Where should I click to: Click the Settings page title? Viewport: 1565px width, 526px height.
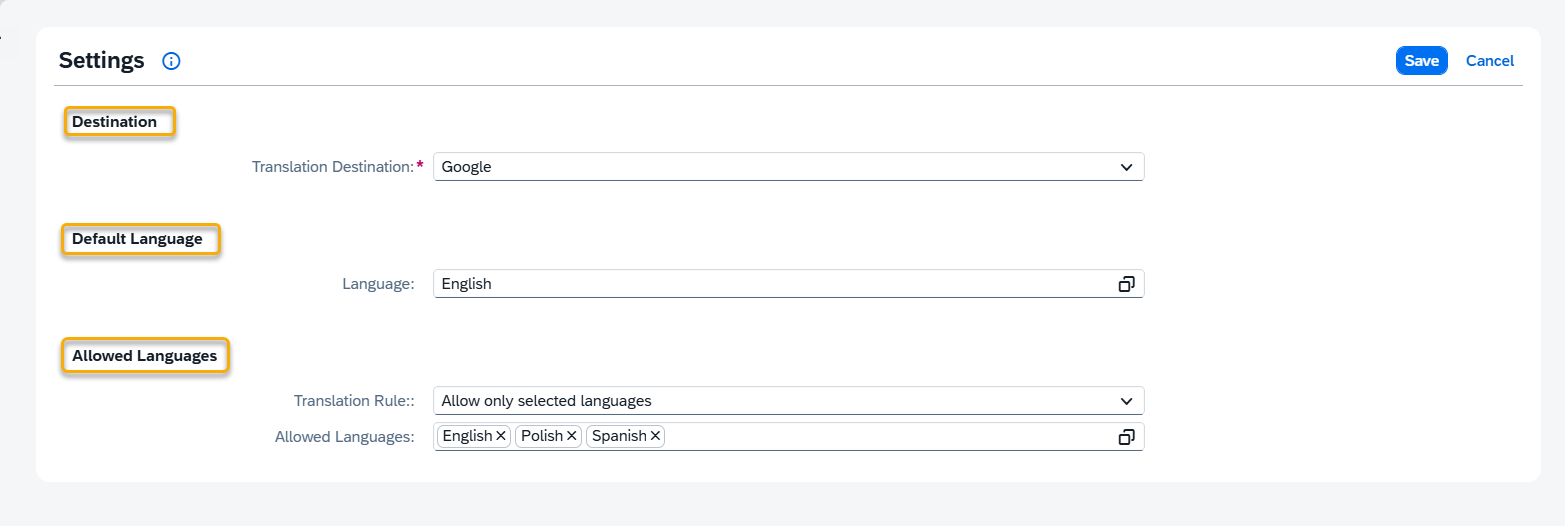(x=102, y=60)
